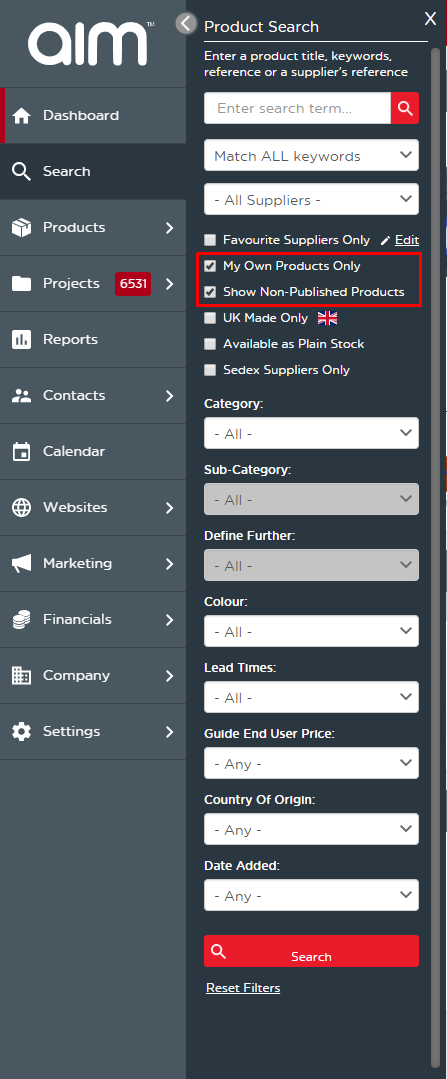This screenshot has height=1079, width=447.
Task: Collapse the panel with the back arrow circle
Action: click(186, 23)
